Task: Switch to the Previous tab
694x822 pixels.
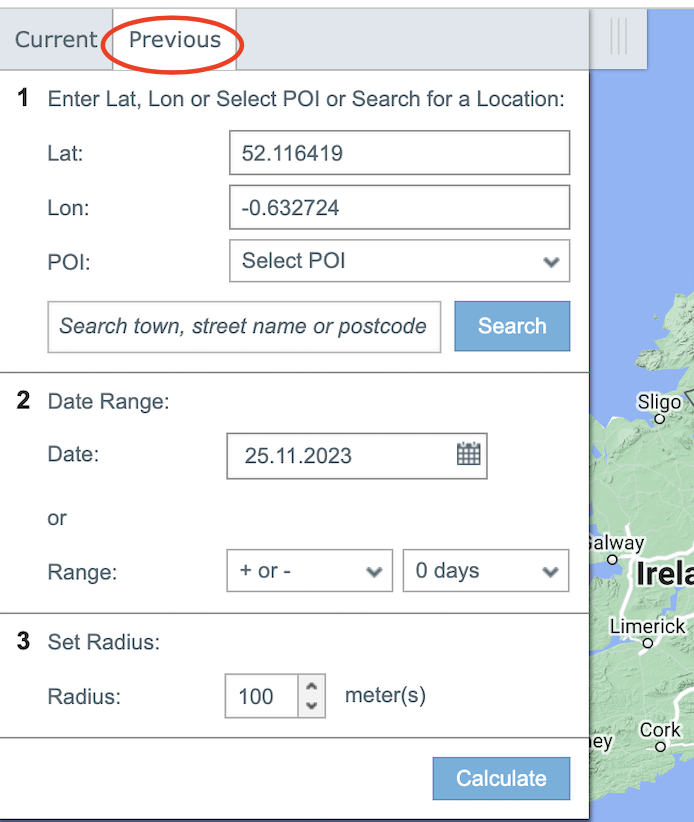Action: 175,40
